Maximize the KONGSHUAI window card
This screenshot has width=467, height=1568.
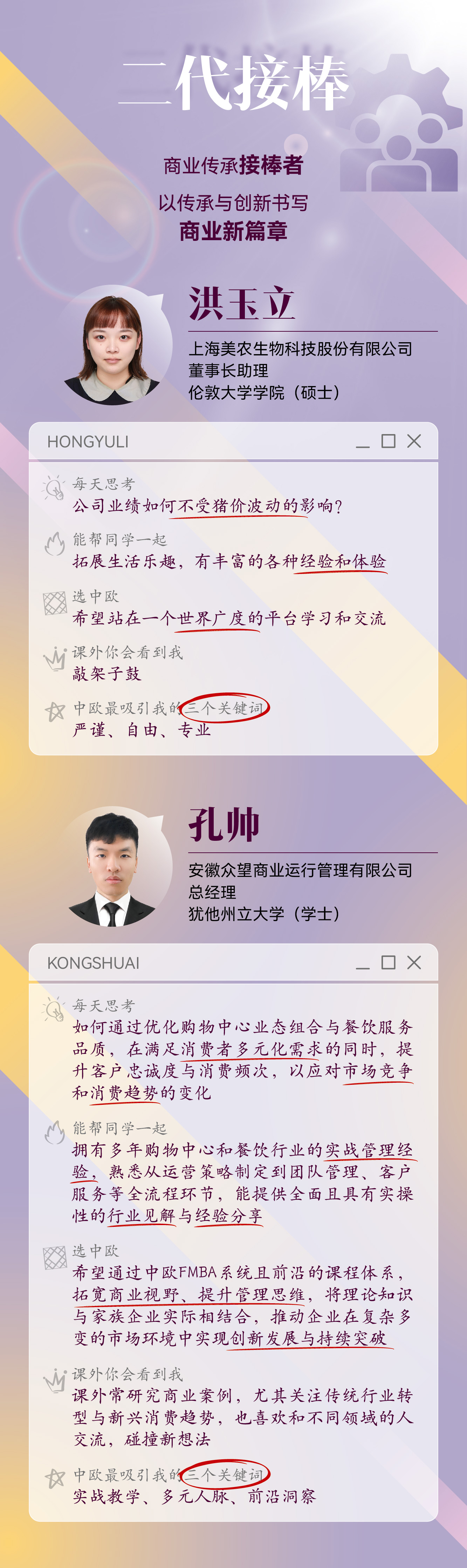click(x=389, y=962)
